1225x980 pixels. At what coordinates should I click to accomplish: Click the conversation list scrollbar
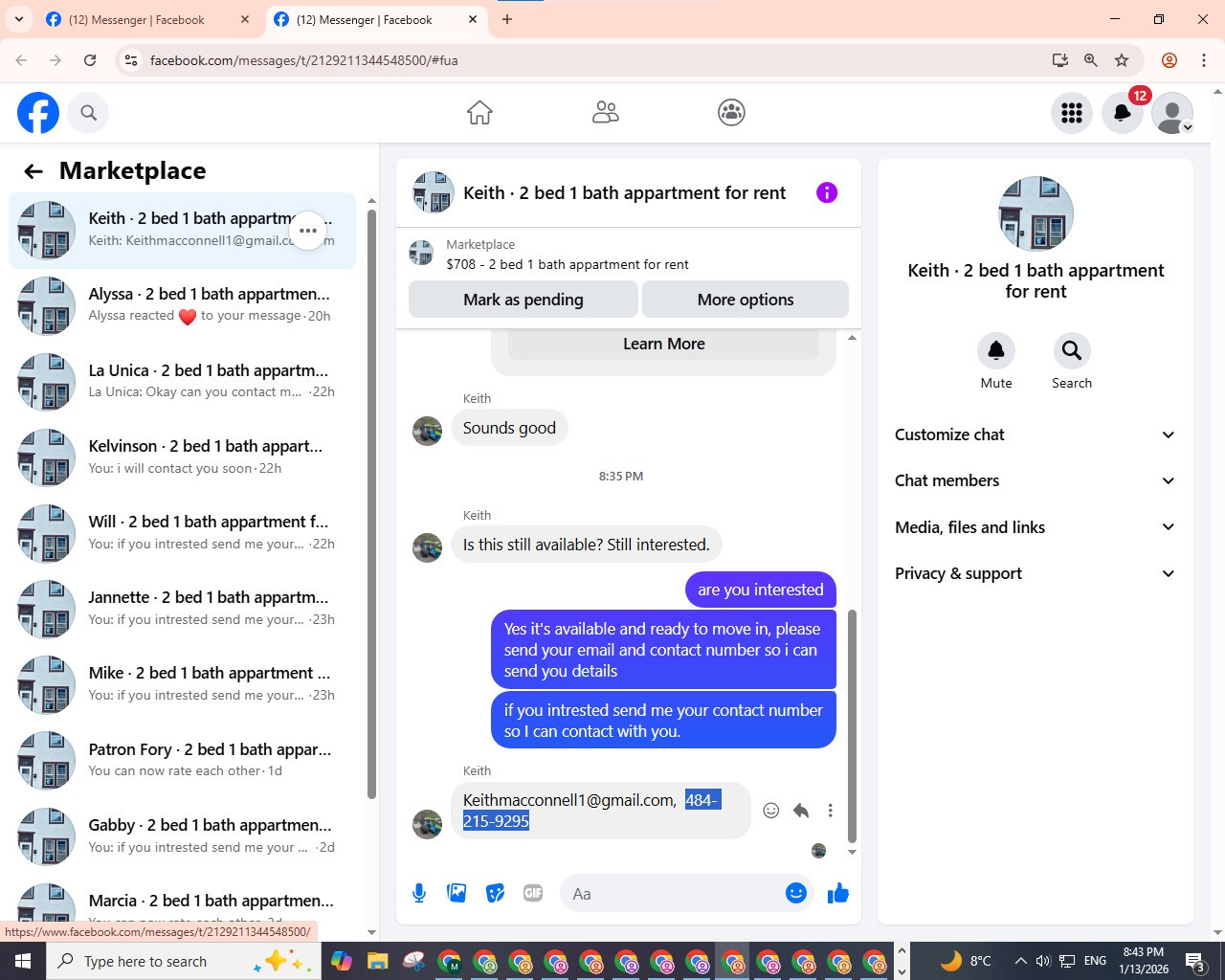click(x=371, y=505)
